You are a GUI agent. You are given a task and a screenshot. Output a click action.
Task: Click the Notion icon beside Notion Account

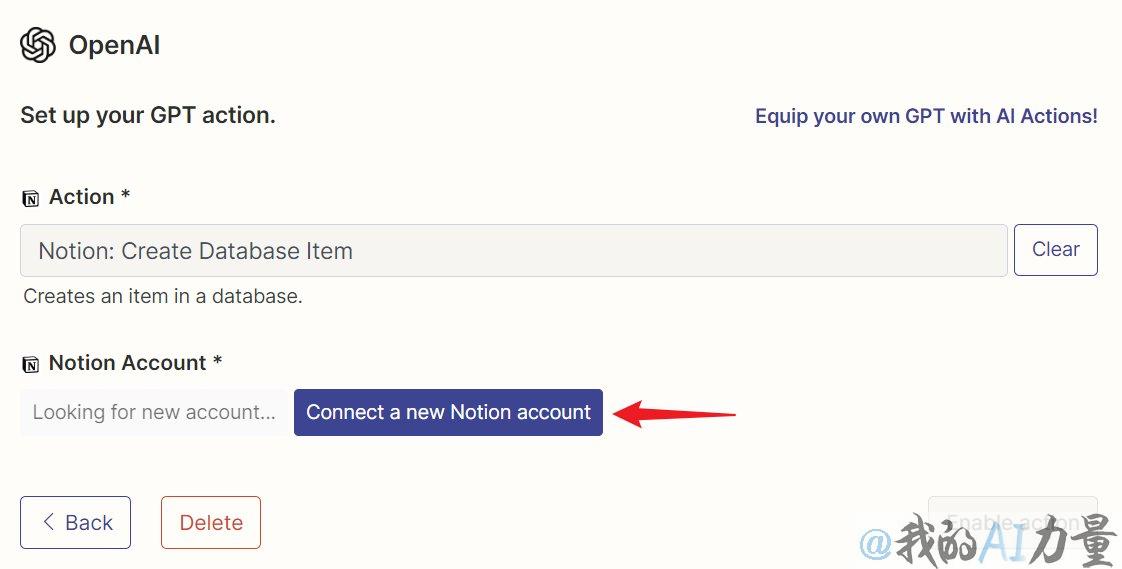[31, 364]
